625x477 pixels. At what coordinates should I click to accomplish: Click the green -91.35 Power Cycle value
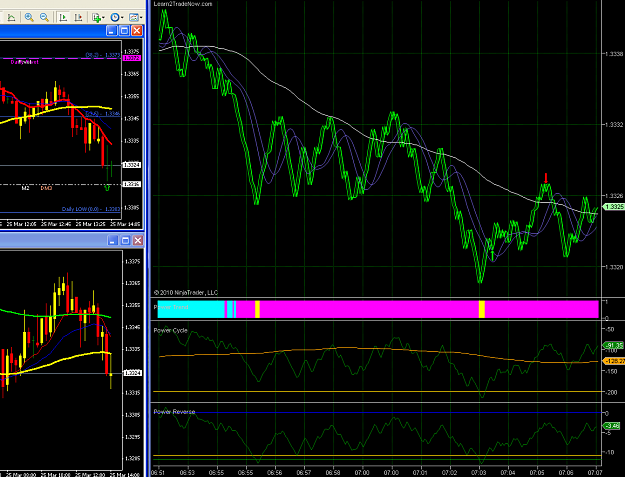tap(614, 345)
